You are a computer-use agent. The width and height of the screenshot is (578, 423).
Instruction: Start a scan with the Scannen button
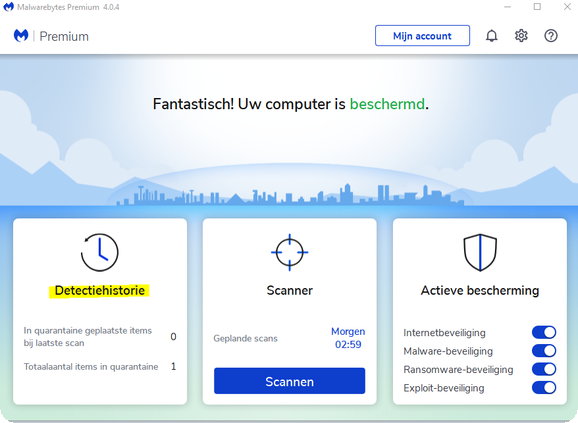click(x=289, y=381)
